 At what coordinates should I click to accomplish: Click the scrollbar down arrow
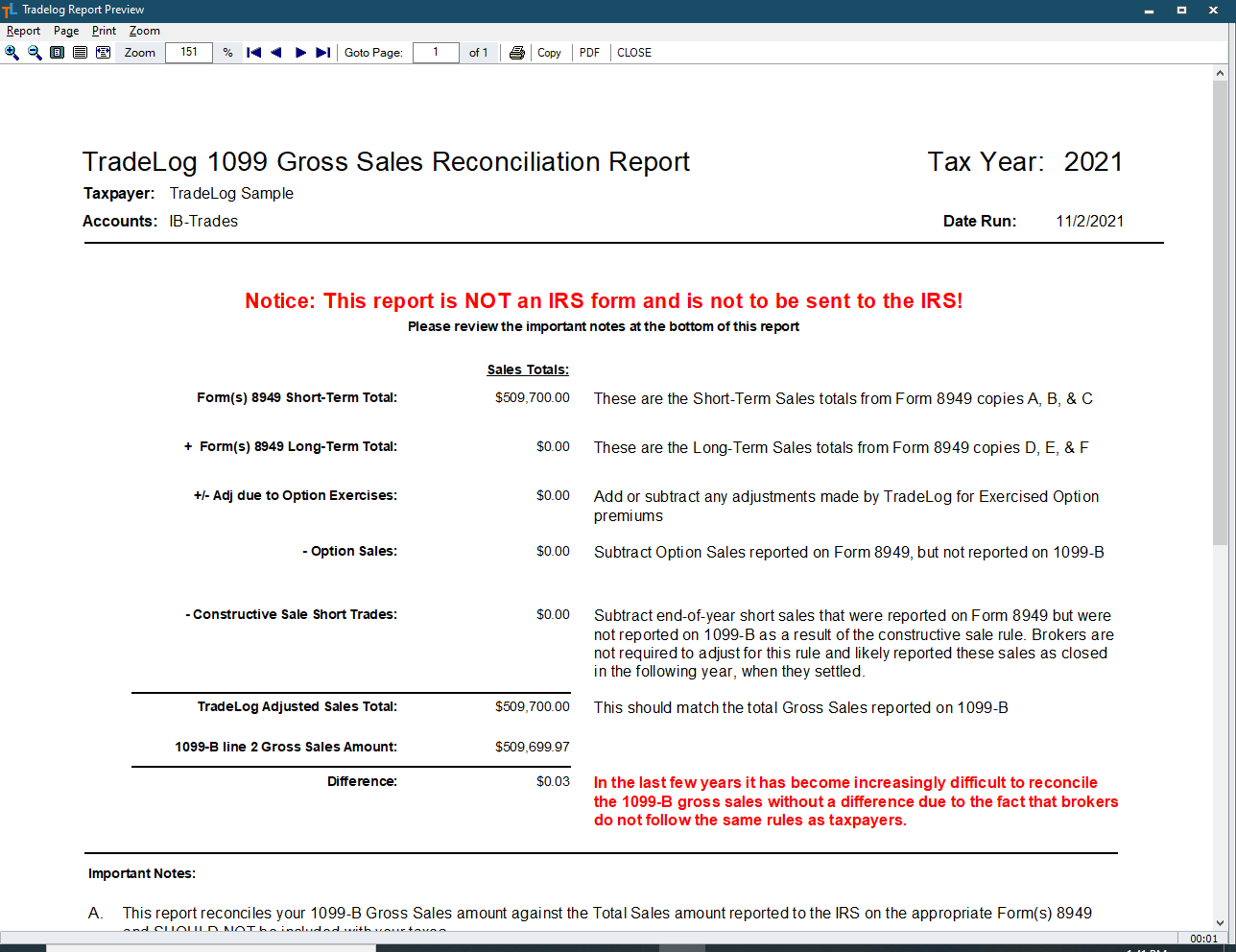(1220, 923)
